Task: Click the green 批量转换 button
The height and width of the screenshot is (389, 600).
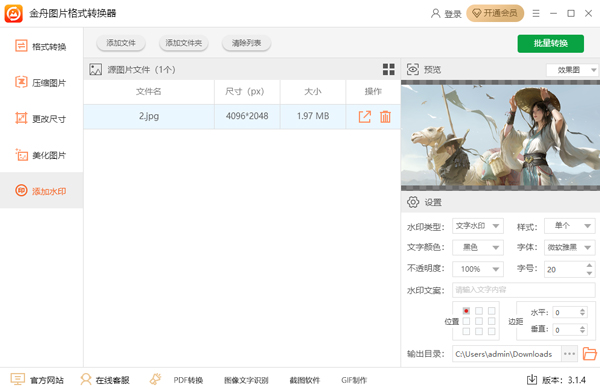Action: coord(551,43)
